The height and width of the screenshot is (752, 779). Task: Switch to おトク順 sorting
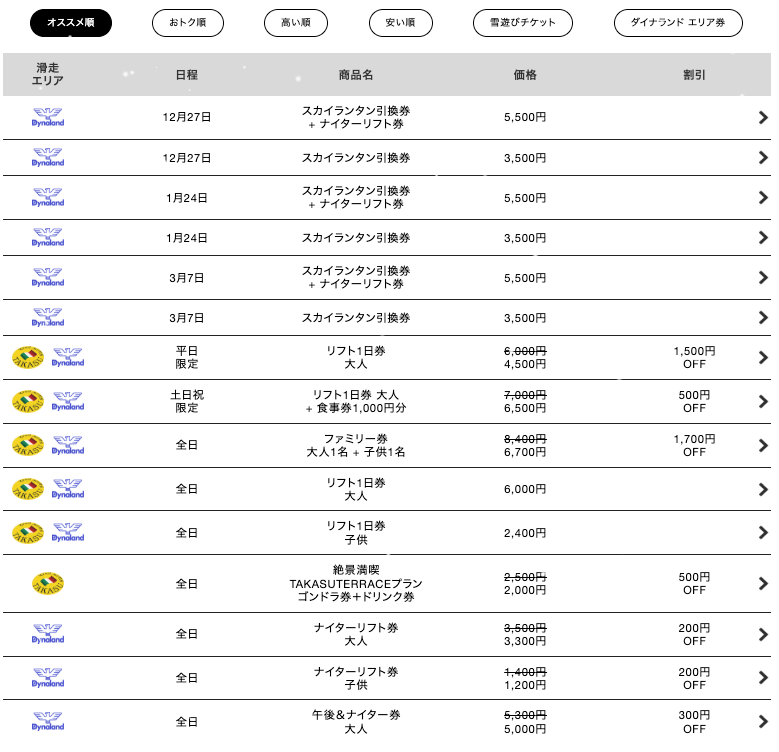188,23
